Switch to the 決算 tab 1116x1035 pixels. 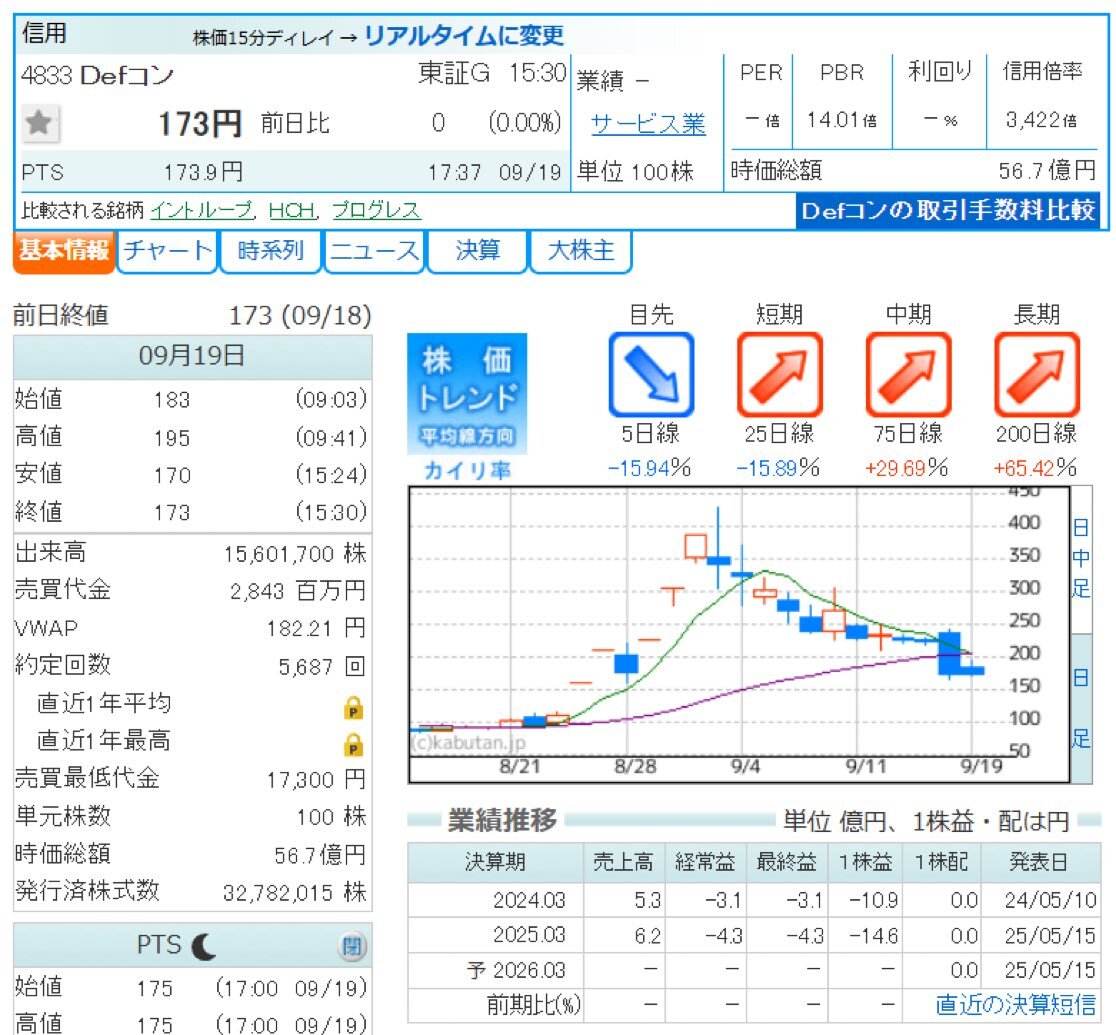click(x=477, y=250)
